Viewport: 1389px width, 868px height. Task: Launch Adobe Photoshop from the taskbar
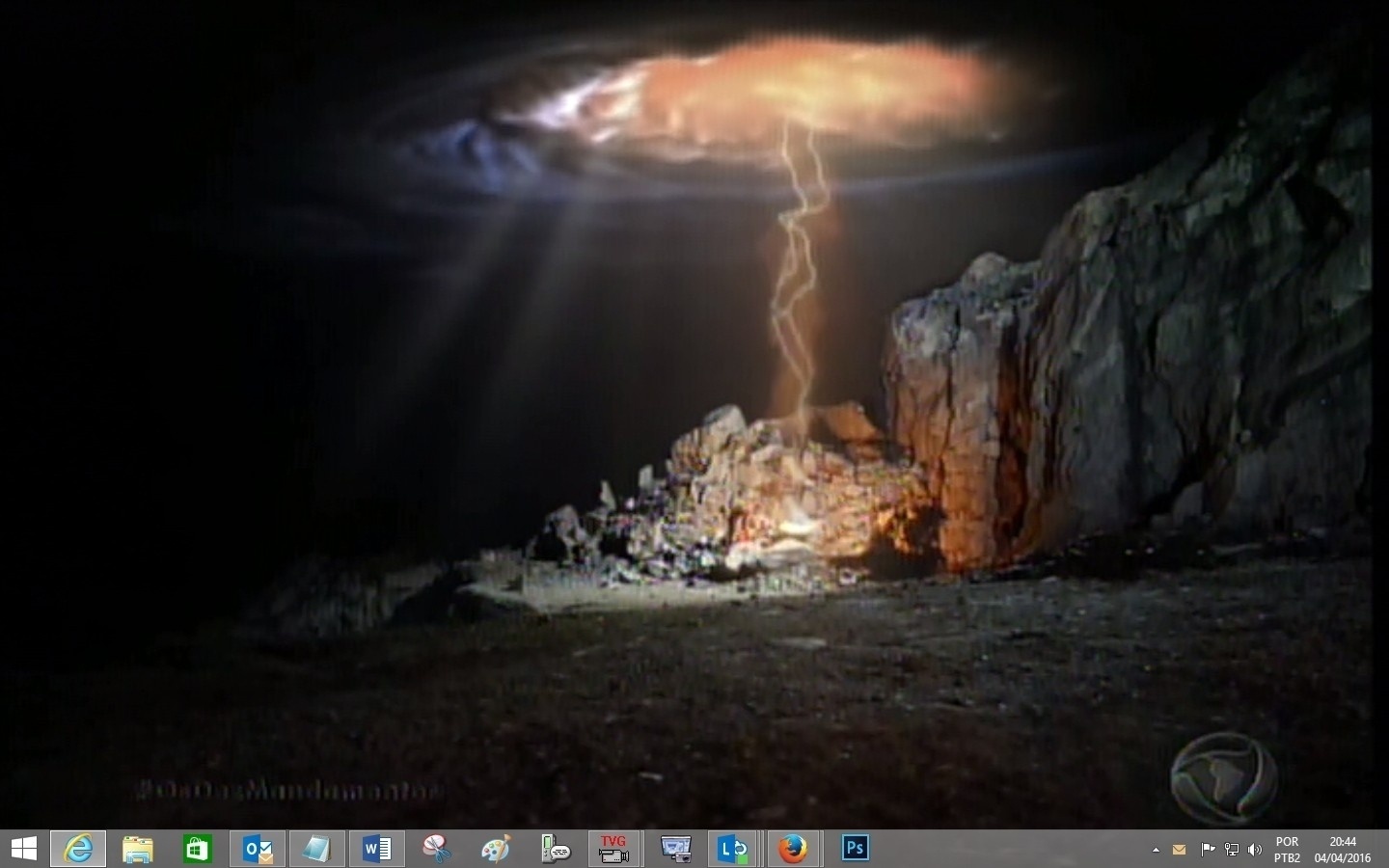[x=855, y=849]
